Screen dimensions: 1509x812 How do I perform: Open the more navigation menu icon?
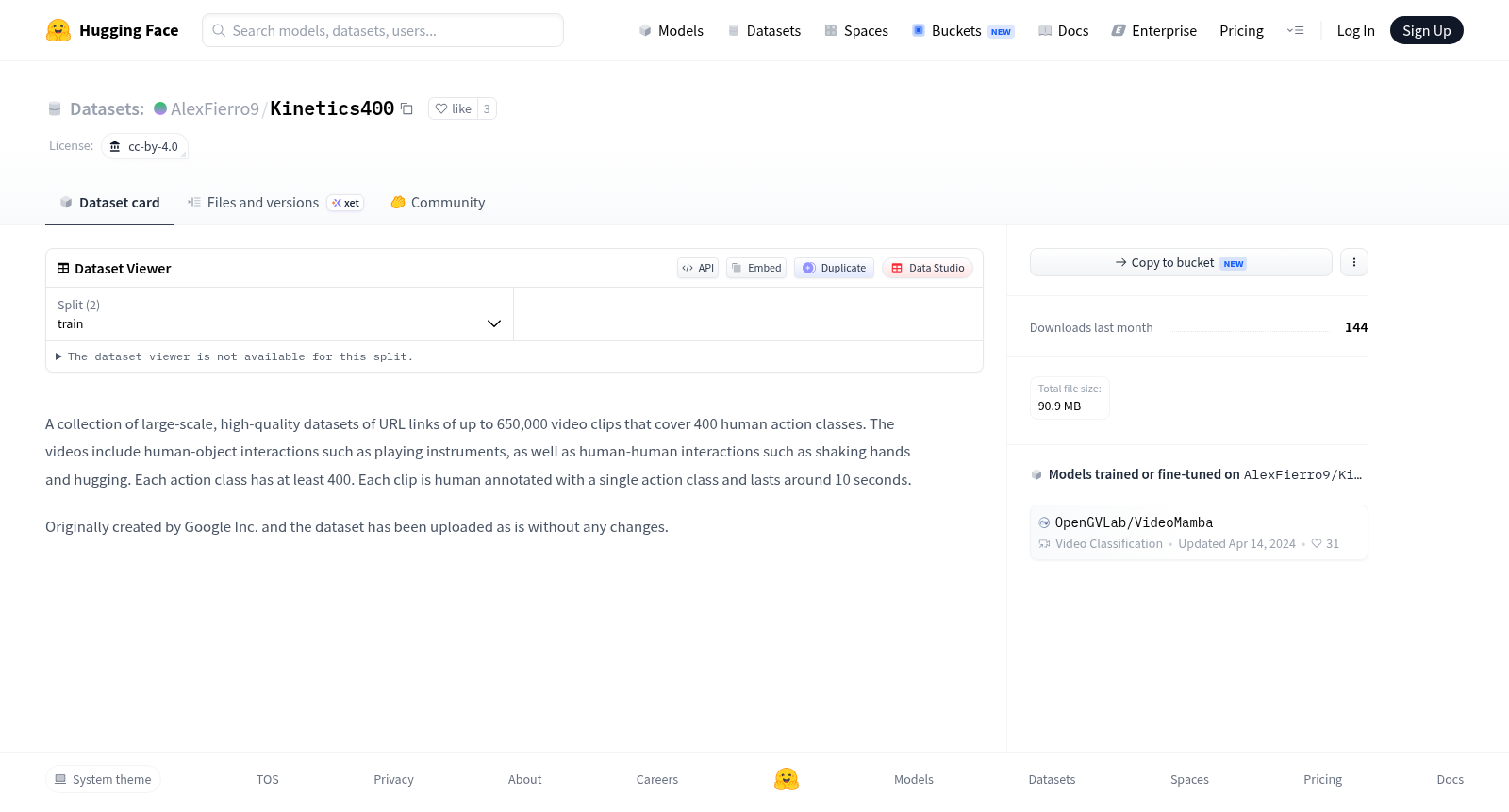[x=1295, y=30]
